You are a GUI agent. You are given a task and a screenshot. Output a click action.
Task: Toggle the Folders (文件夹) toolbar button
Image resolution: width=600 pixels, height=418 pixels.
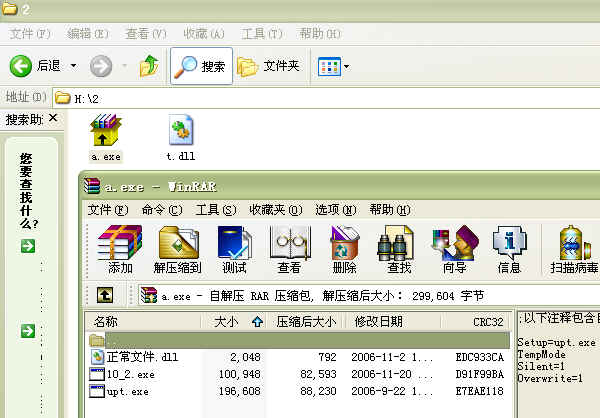pos(269,66)
